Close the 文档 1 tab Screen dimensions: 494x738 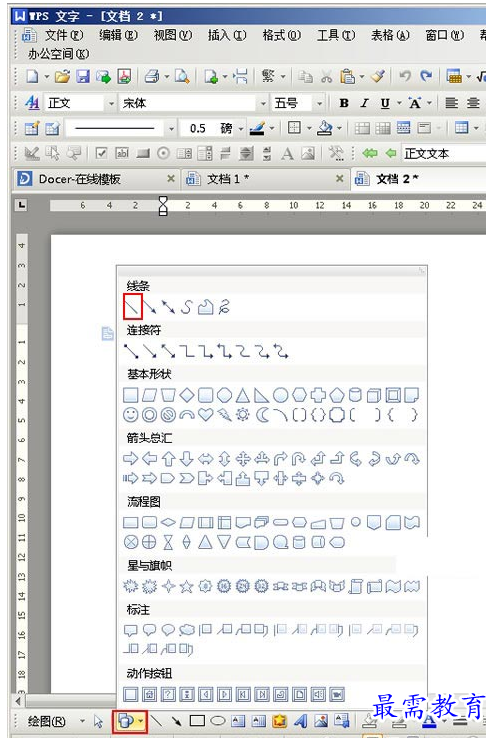340,178
